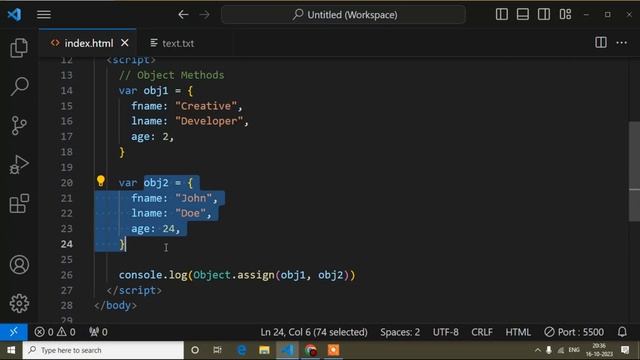
Task: Click the lightbulb code action on line 20
Action: 101,181
